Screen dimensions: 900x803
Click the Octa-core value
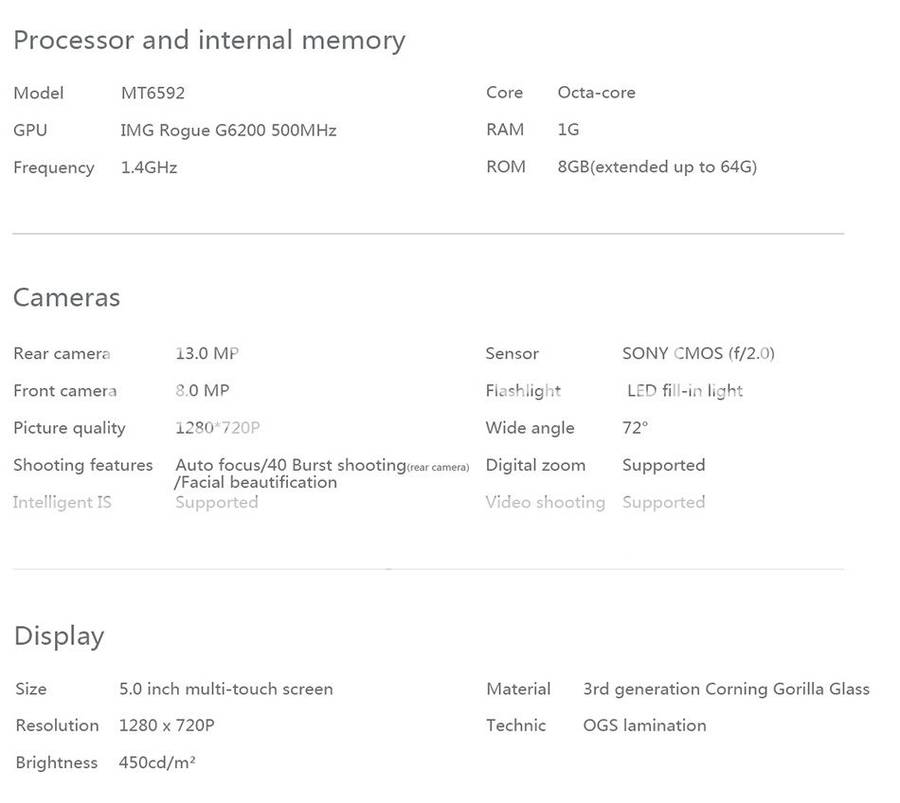point(596,93)
